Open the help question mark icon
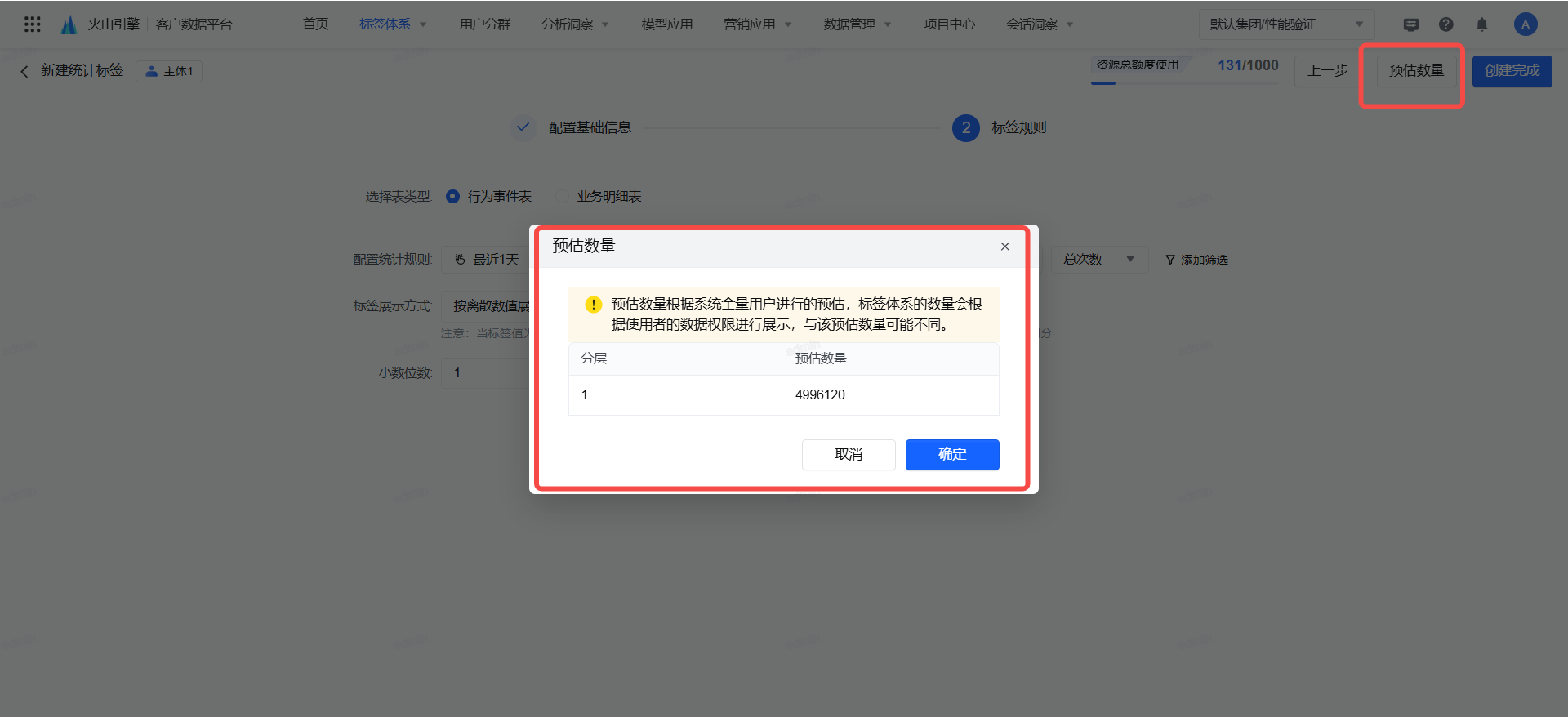1568x717 pixels. (1446, 24)
